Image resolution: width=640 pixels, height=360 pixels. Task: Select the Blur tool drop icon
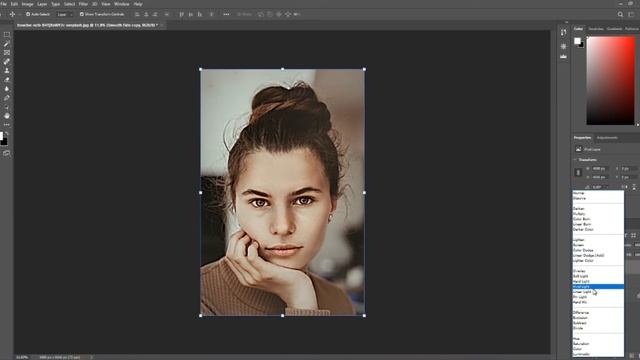point(7,89)
